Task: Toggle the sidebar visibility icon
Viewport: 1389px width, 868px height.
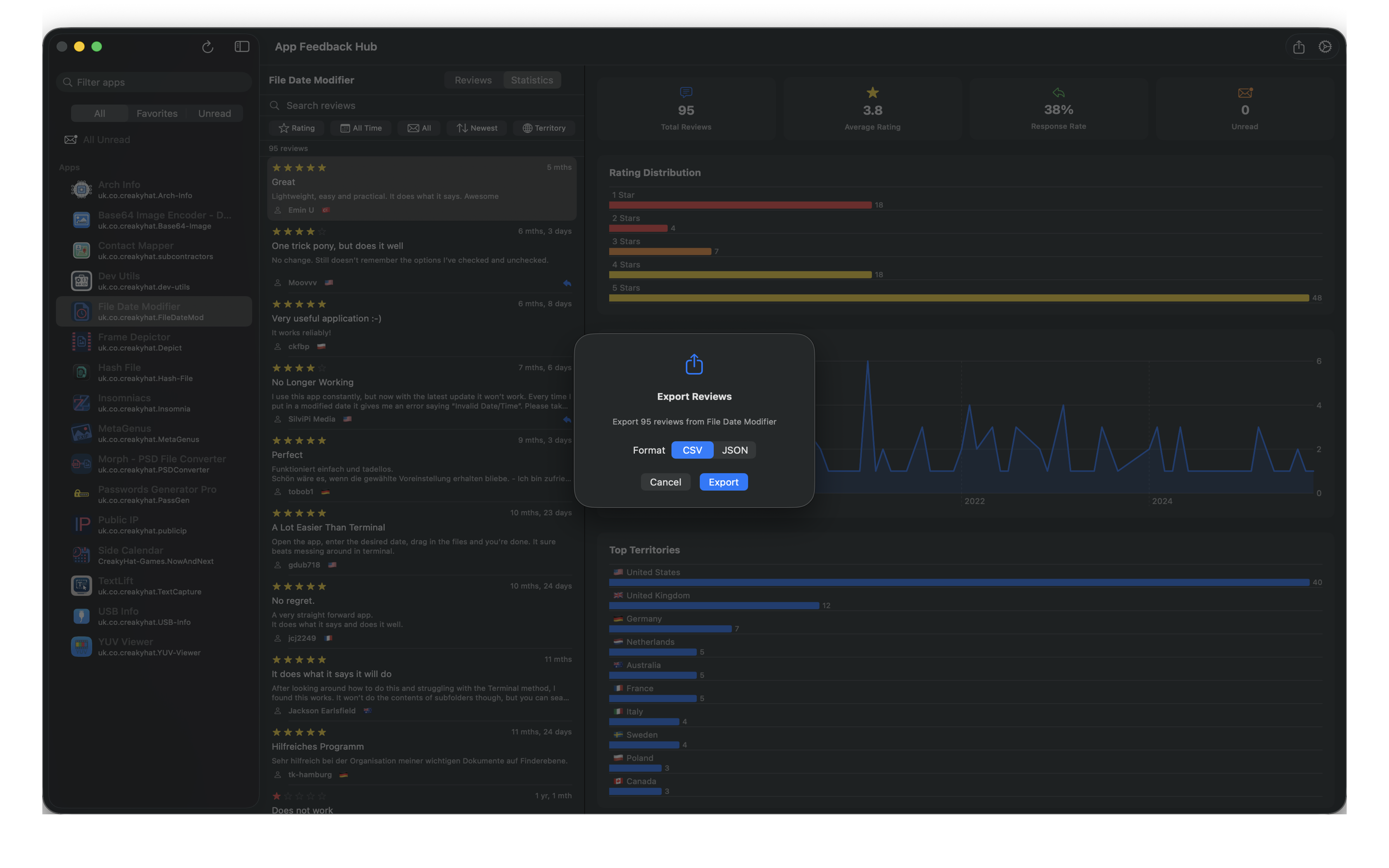Action: tap(241, 46)
